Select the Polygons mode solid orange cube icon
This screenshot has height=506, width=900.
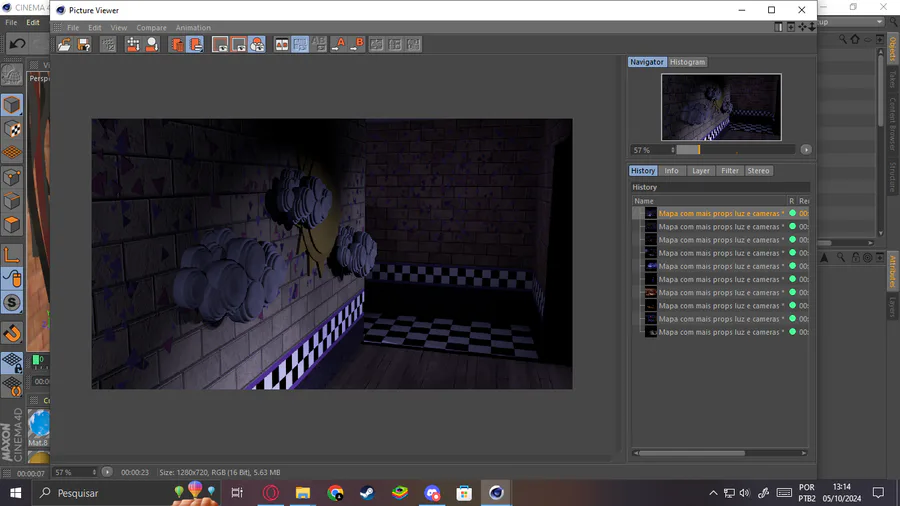[x=11, y=225]
